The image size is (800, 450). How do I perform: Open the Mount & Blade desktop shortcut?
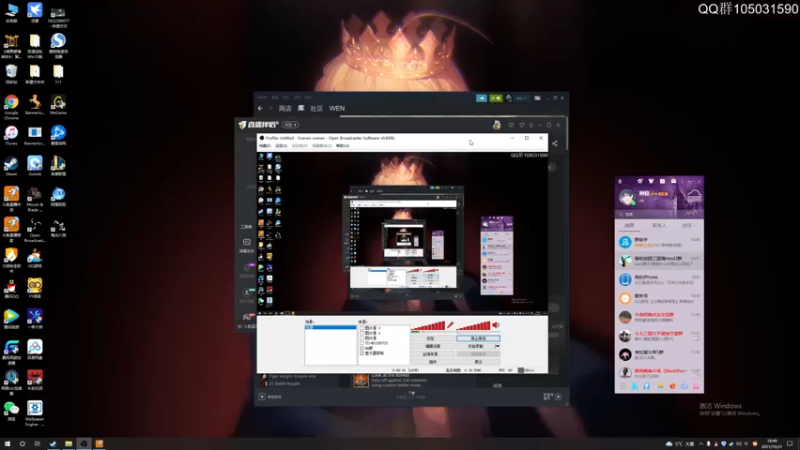(x=35, y=199)
